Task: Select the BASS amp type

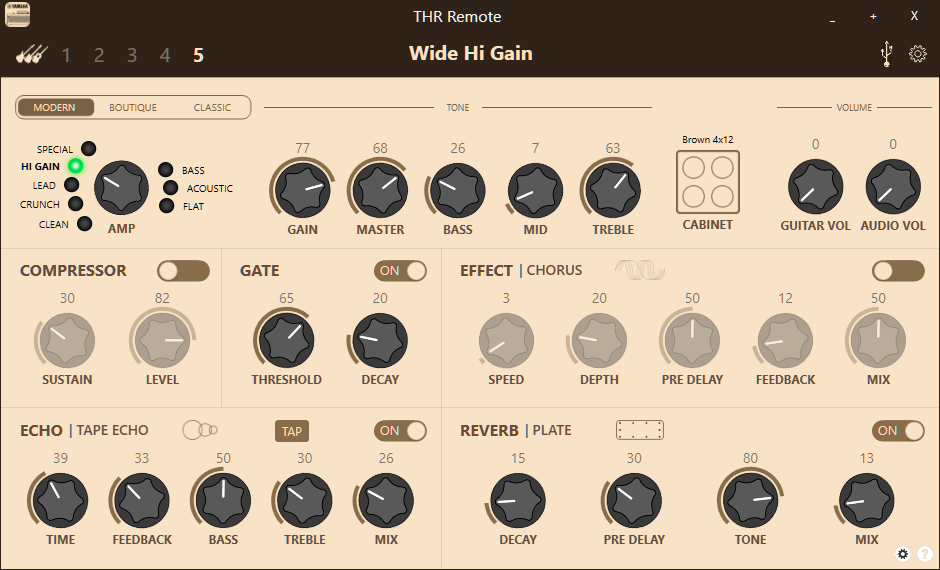Action: tap(165, 170)
